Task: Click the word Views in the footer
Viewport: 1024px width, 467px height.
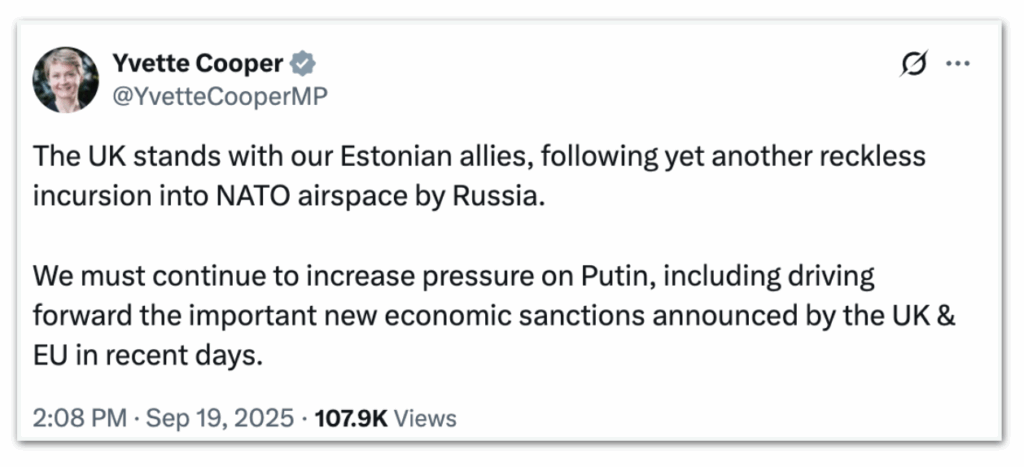Action: (426, 417)
